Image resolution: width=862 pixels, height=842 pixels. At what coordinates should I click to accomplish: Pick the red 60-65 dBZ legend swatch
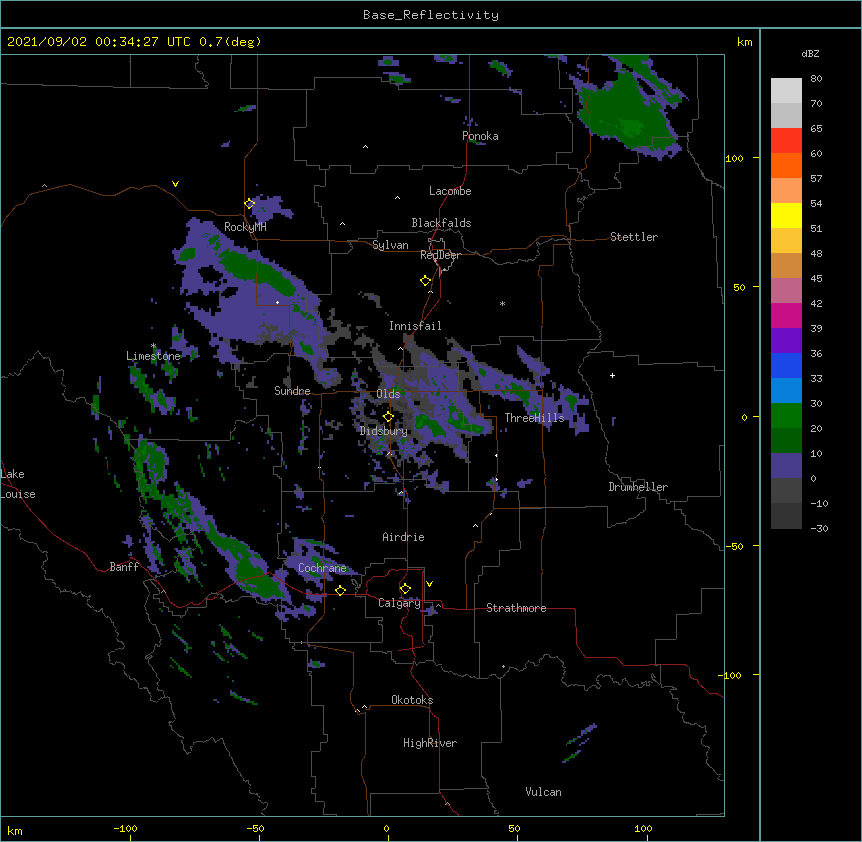[x=786, y=141]
